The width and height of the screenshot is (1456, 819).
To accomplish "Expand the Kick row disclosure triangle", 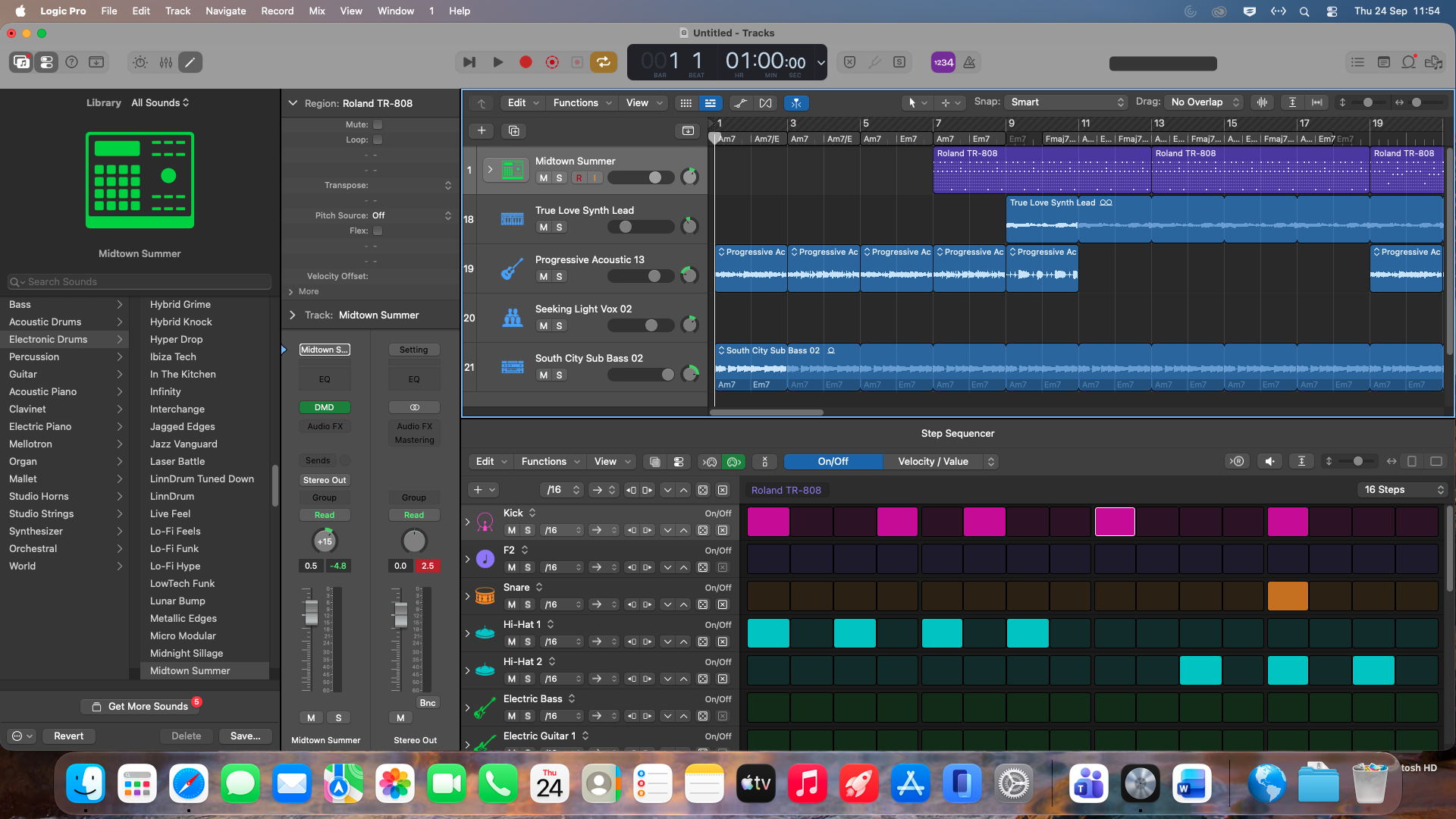I will [x=467, y=522].
